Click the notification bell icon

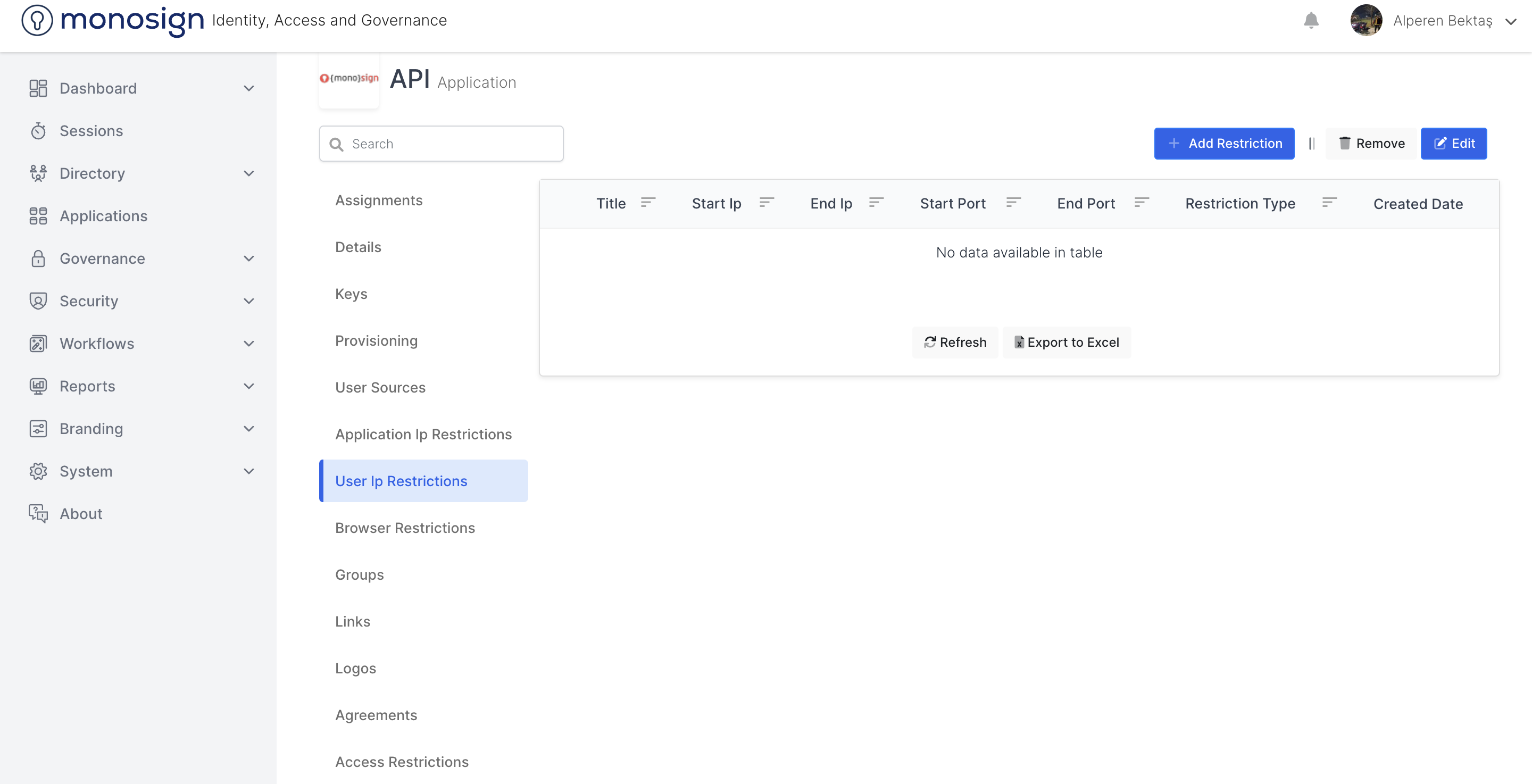pyautogui.click(x=1311, y=21)
